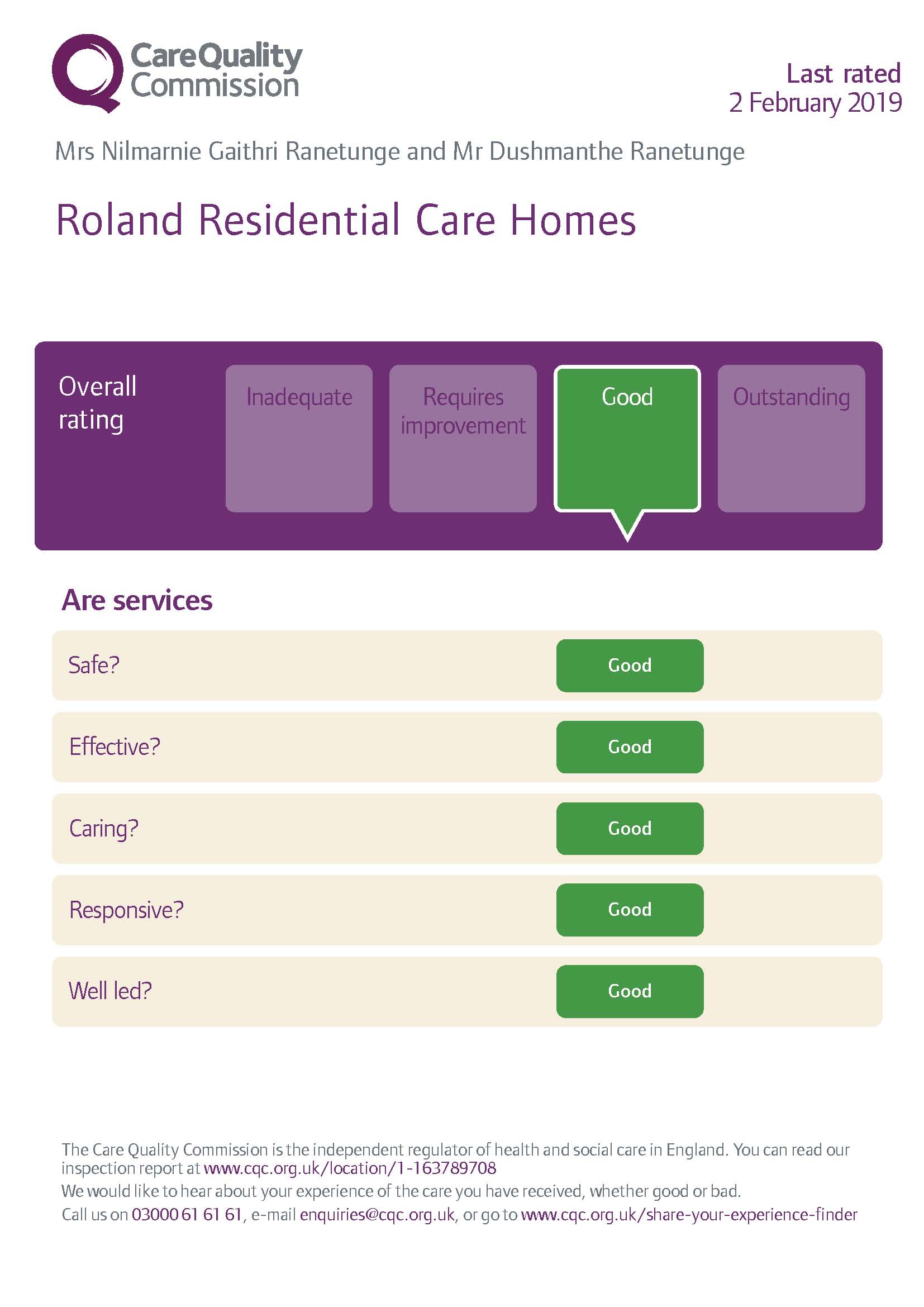Click the green Good overall rating box
Viewport: 924px width, 1307px height.
627,438
